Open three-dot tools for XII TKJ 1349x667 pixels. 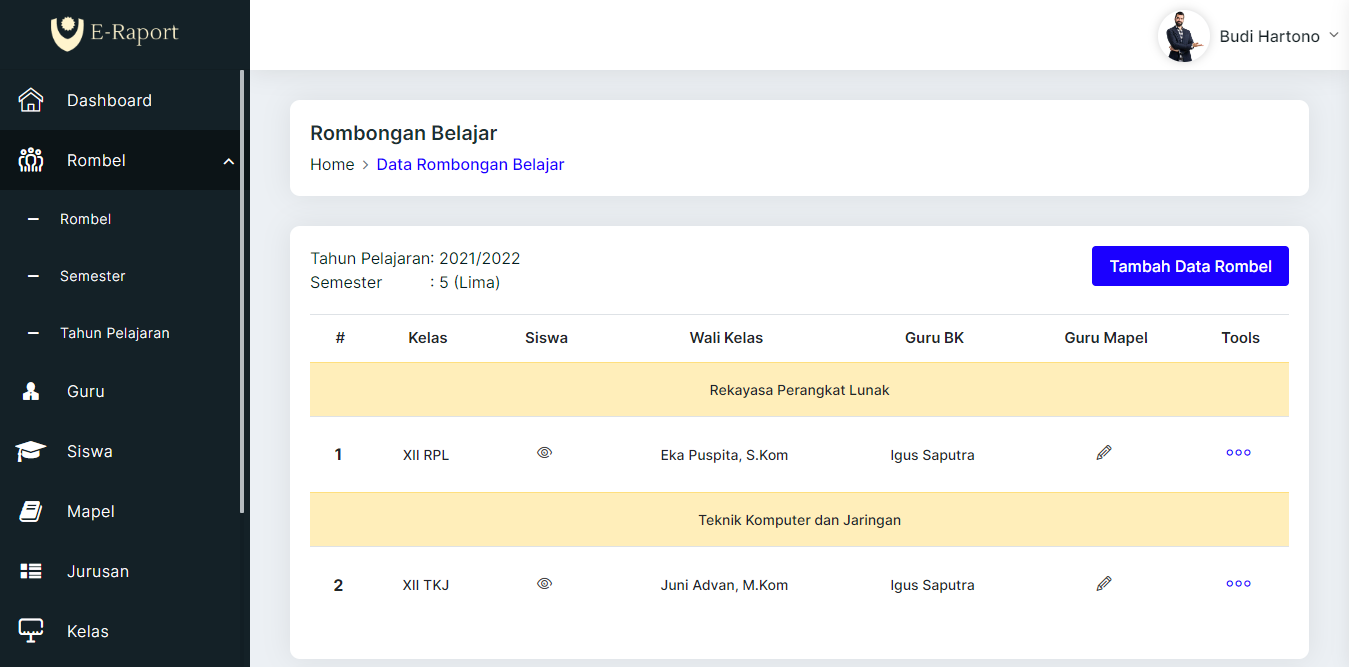pyautogui.click(x=1238, y=584)
